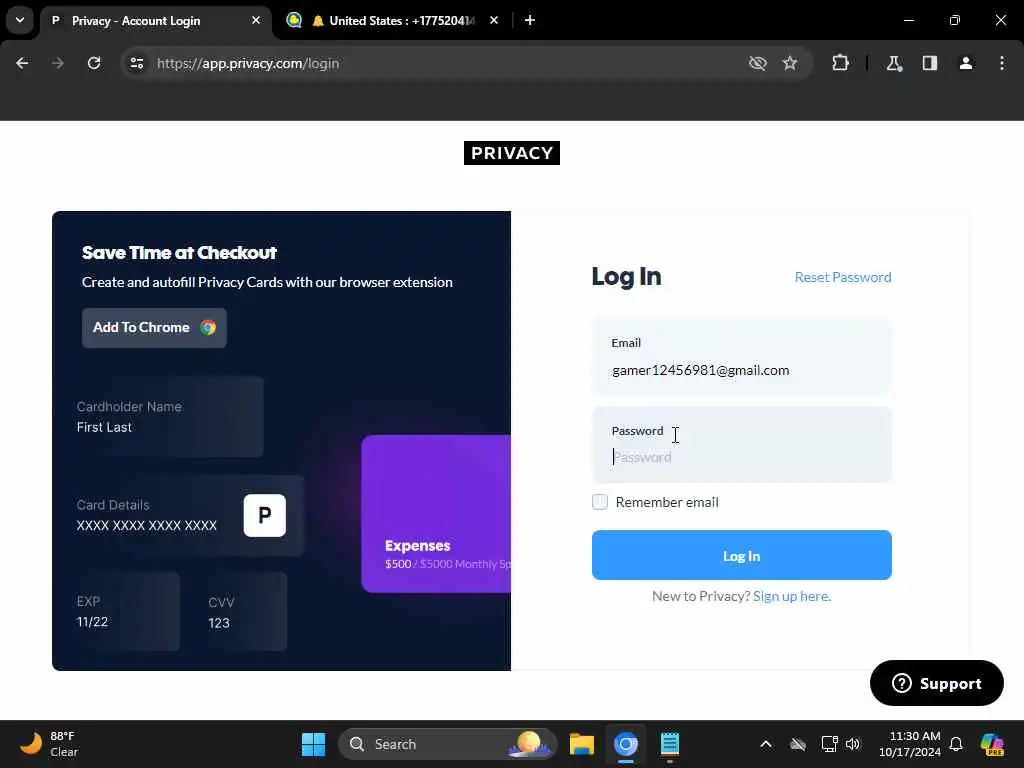Screen dimensions: 1024x768
Task: Click the Chrome logo inside Add To Chrome
Action: pyautogui.click(x=208, y=328)
